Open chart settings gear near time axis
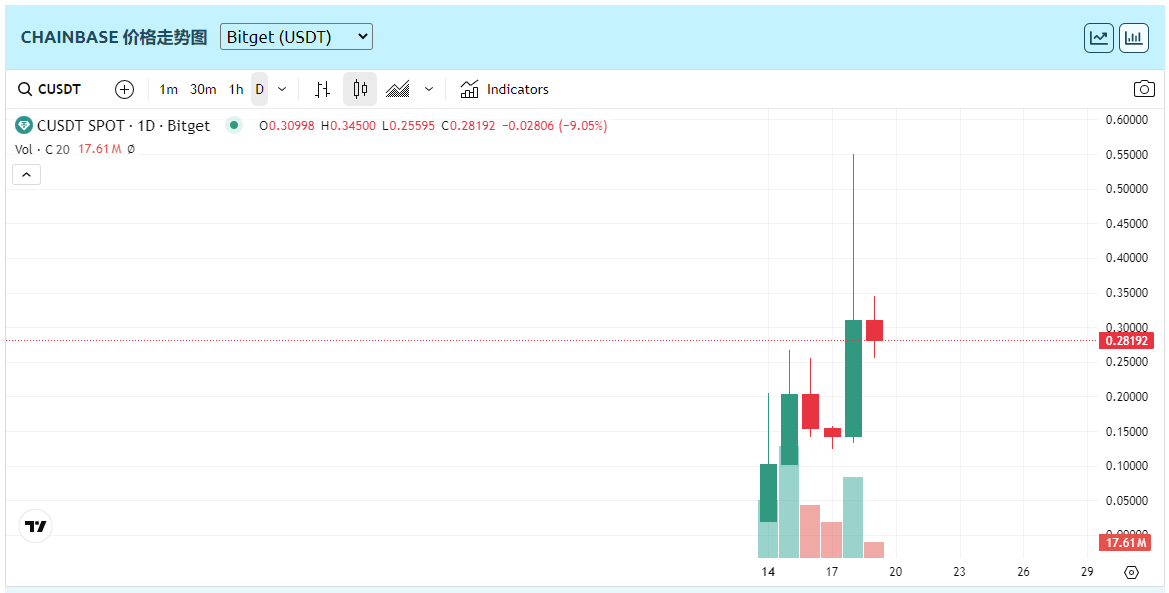This screenshot has height=593, width=1169. point(1132,573)
